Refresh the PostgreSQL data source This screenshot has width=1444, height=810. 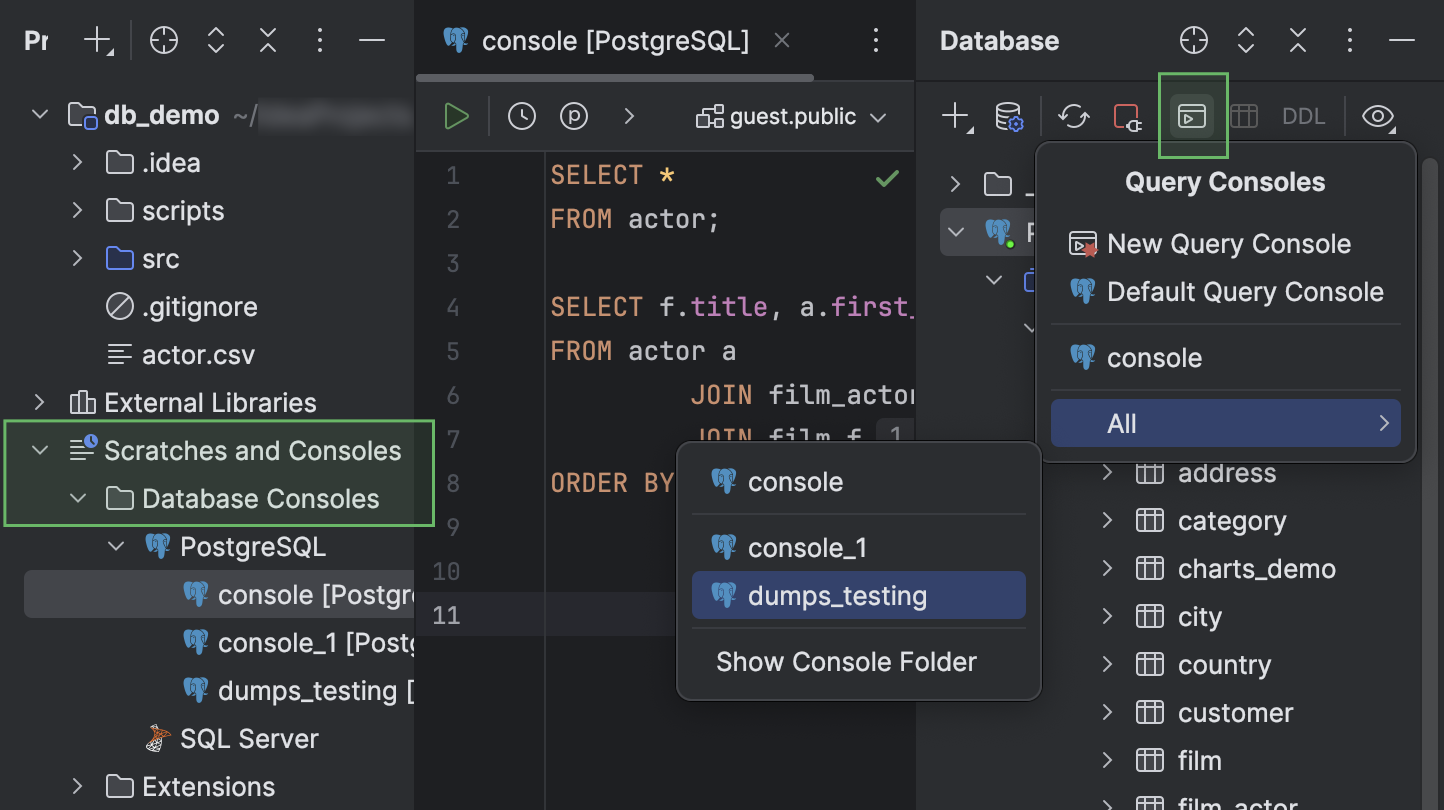point(1074,116)
